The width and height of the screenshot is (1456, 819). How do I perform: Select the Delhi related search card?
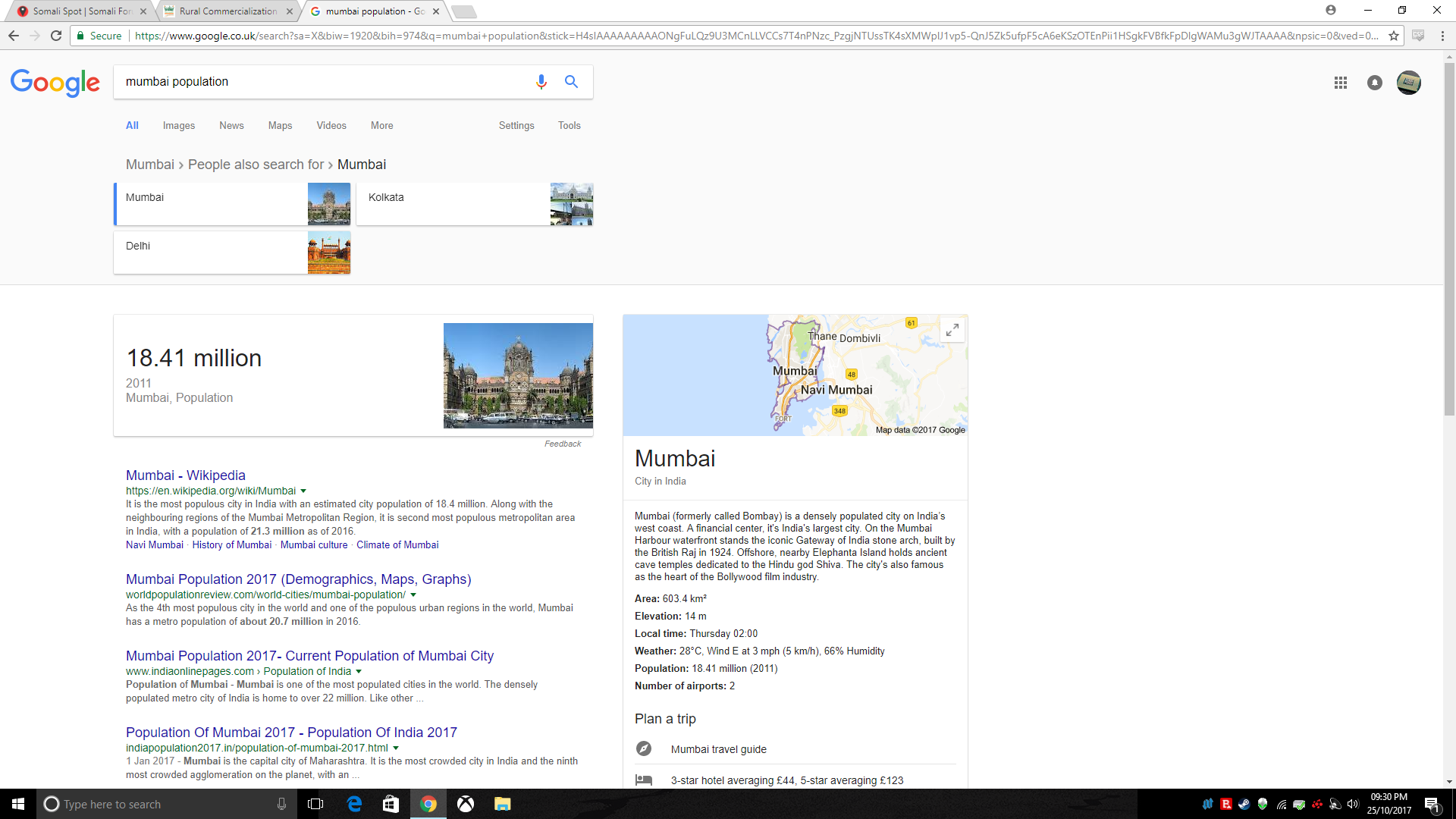point(232,253)
